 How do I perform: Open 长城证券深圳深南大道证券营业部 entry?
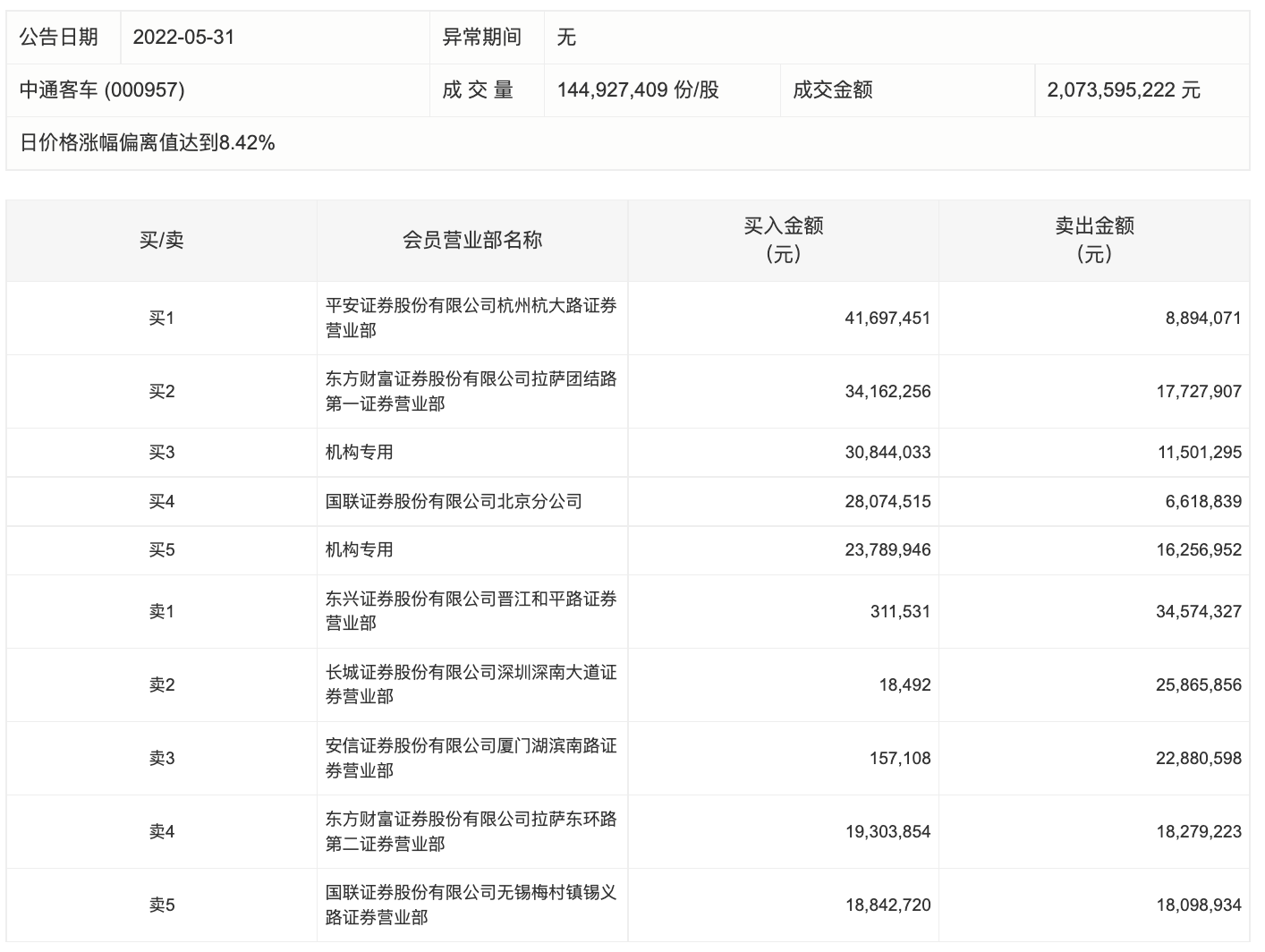point(471,684)
